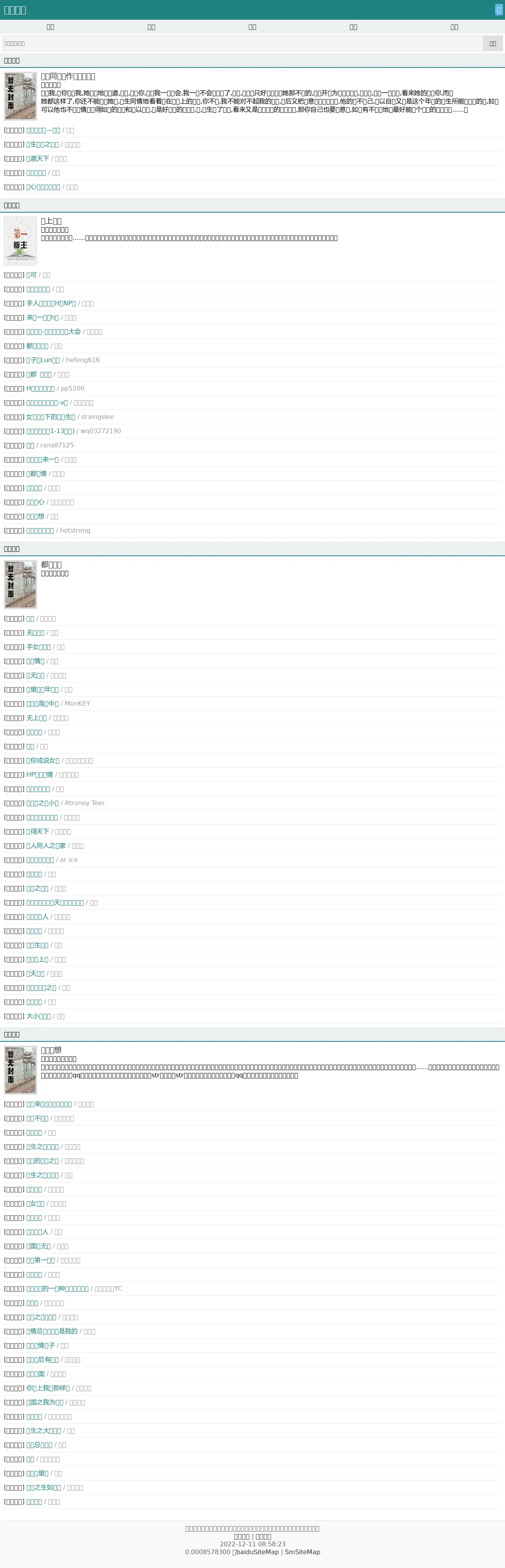Open the novel link containing '-v'
505x1568 pixels.
pyautogui.click(x=47, y=403)
